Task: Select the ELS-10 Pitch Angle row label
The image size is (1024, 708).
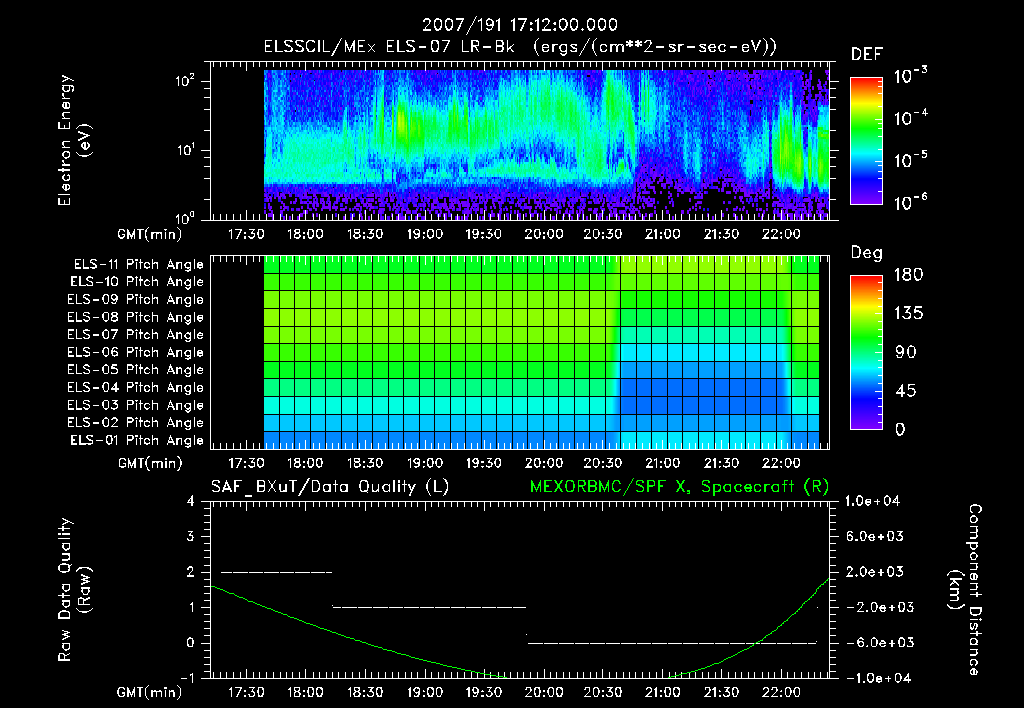Action: [x=137, y=282]
